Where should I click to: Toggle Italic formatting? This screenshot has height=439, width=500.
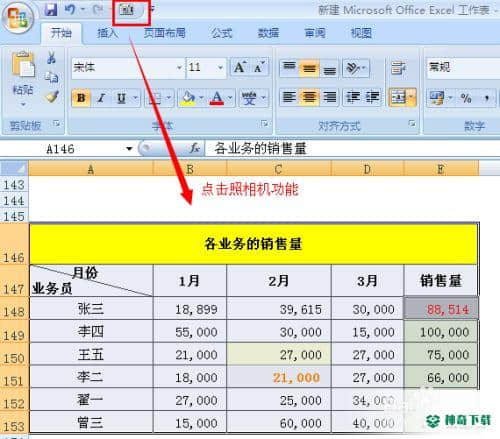101,98
